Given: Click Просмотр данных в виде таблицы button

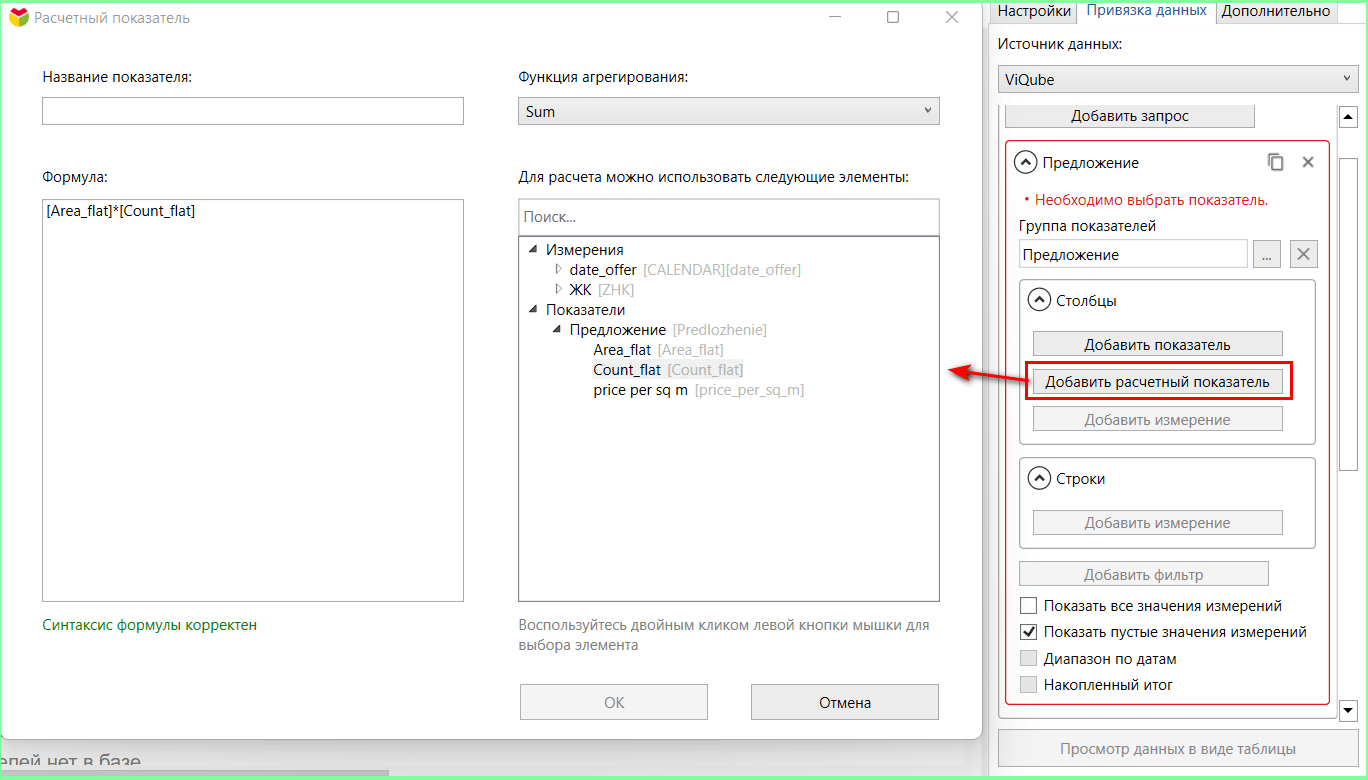Looking at the screenshot, I should point(1178,749).
